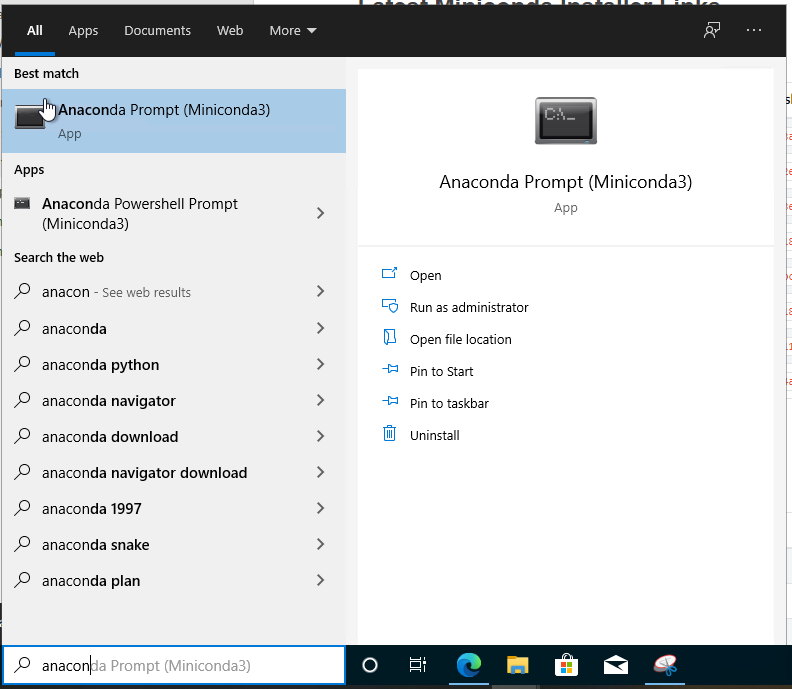Viewport: 792px width, 689px height.
Task: Open the three-dot options menu
Action: click(x=754, y=30)
